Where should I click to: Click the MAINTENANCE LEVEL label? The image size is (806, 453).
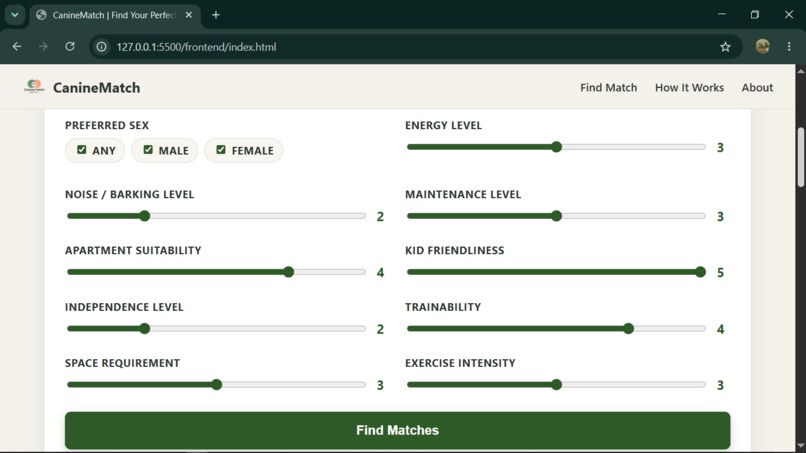pyautogui.click(x=463, y=194)
